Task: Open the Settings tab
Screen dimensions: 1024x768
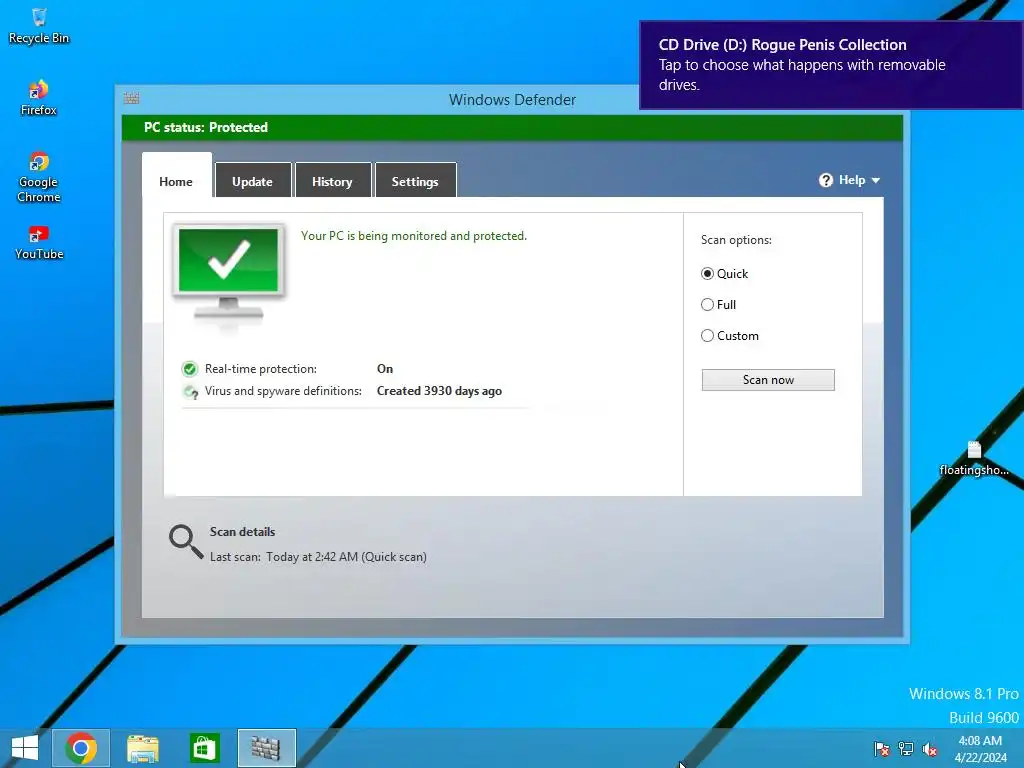Action: click(415, 181)
